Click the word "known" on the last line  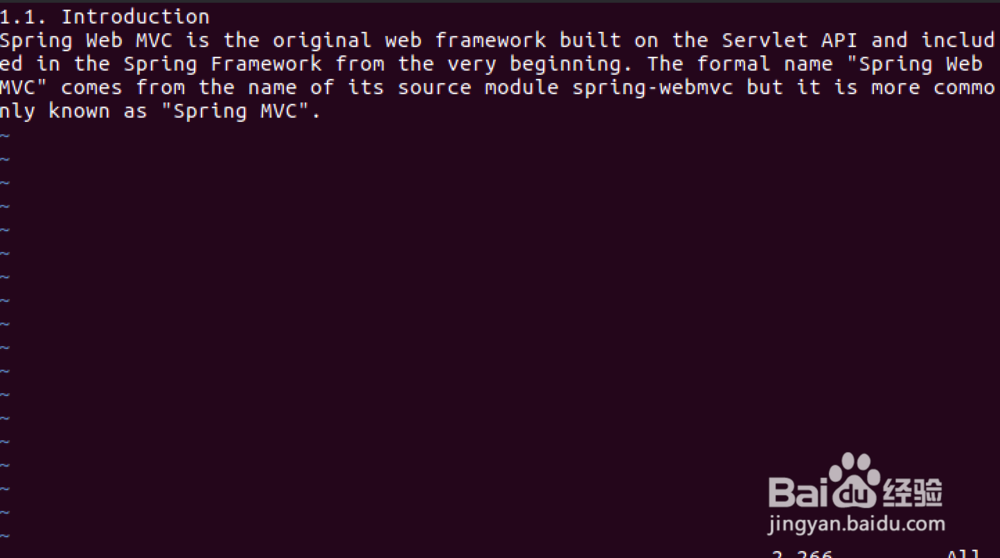pyautogui.click(x=80, y=111)
